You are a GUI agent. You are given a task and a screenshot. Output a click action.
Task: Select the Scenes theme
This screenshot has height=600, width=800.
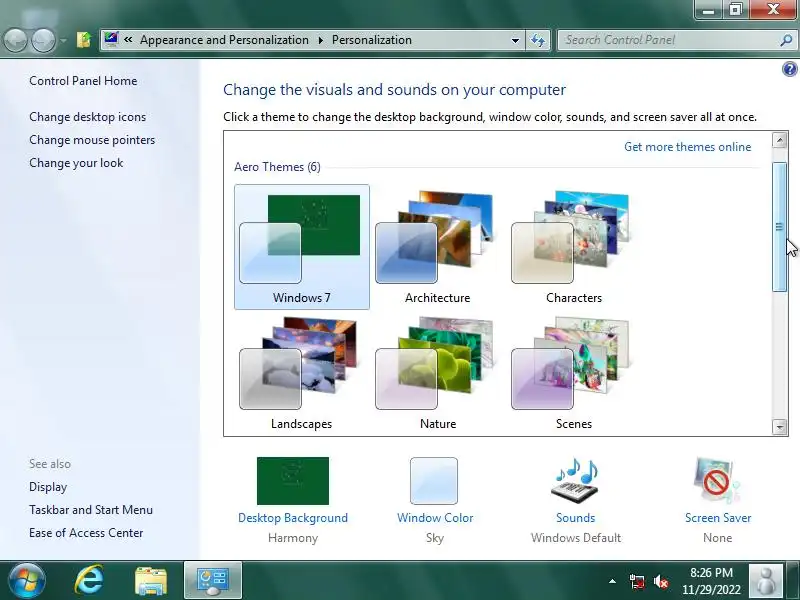click(573, 373)
